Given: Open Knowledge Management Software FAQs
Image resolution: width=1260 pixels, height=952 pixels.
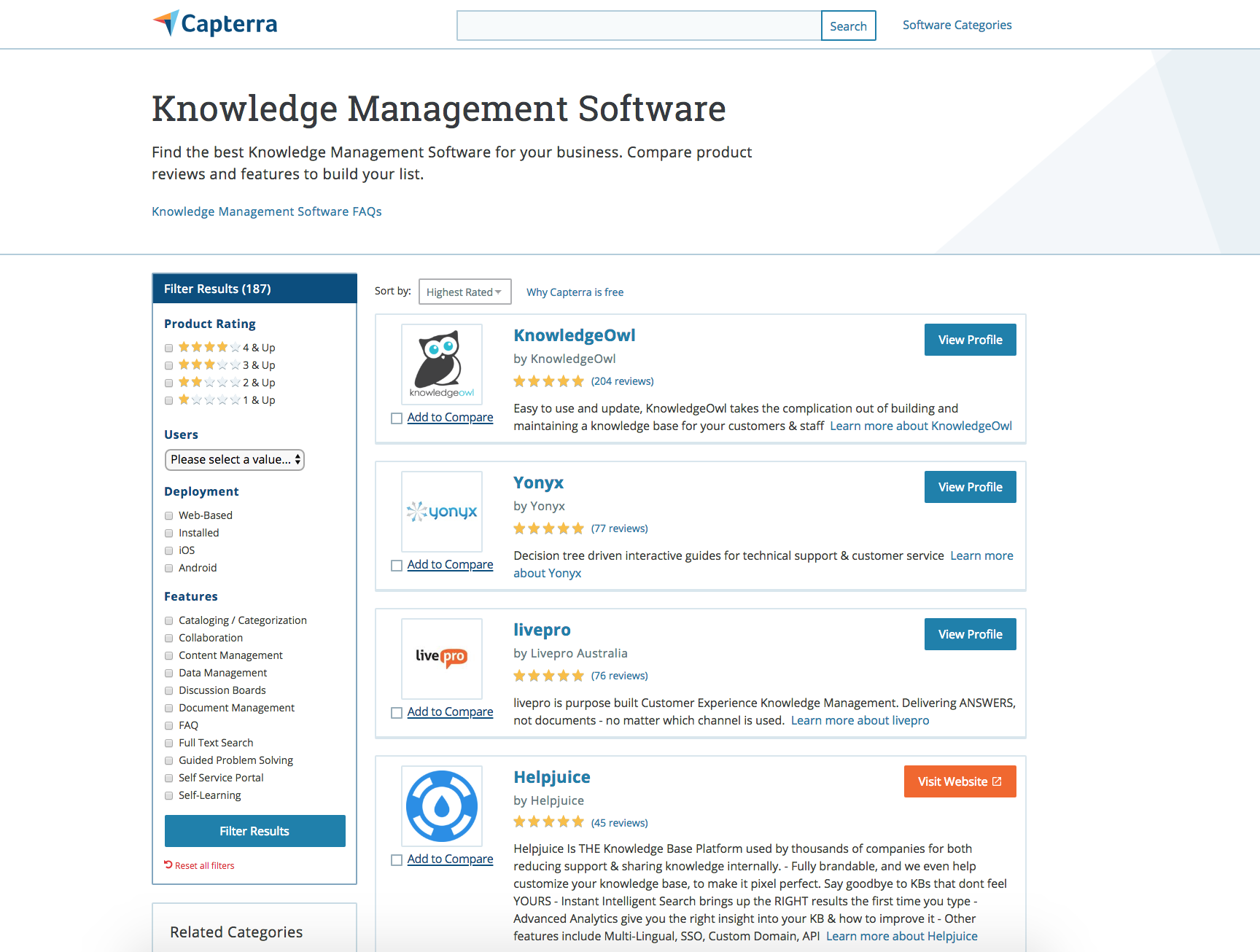Looking at the screenshot, I should [267, 211].
